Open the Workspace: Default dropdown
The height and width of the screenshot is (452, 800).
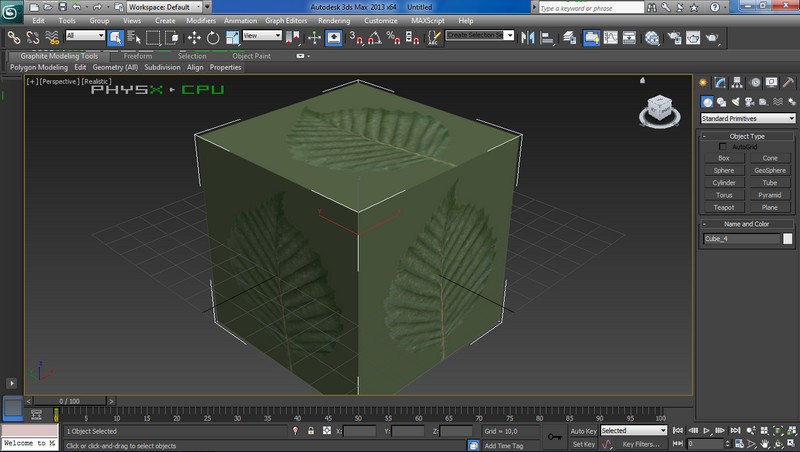tap(166, 6)
